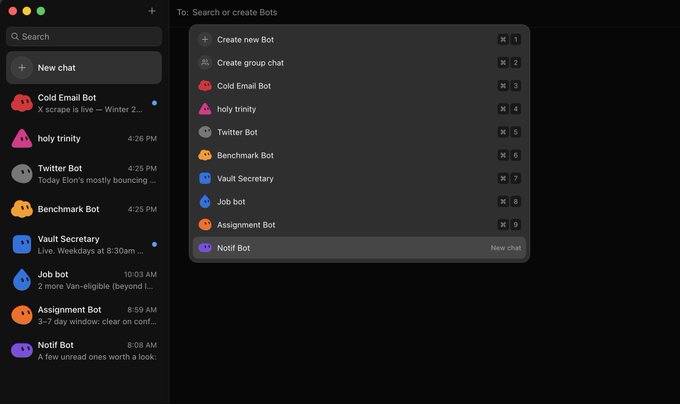Click pink holy trinity icon in dropdown

[x=205, y=109]
